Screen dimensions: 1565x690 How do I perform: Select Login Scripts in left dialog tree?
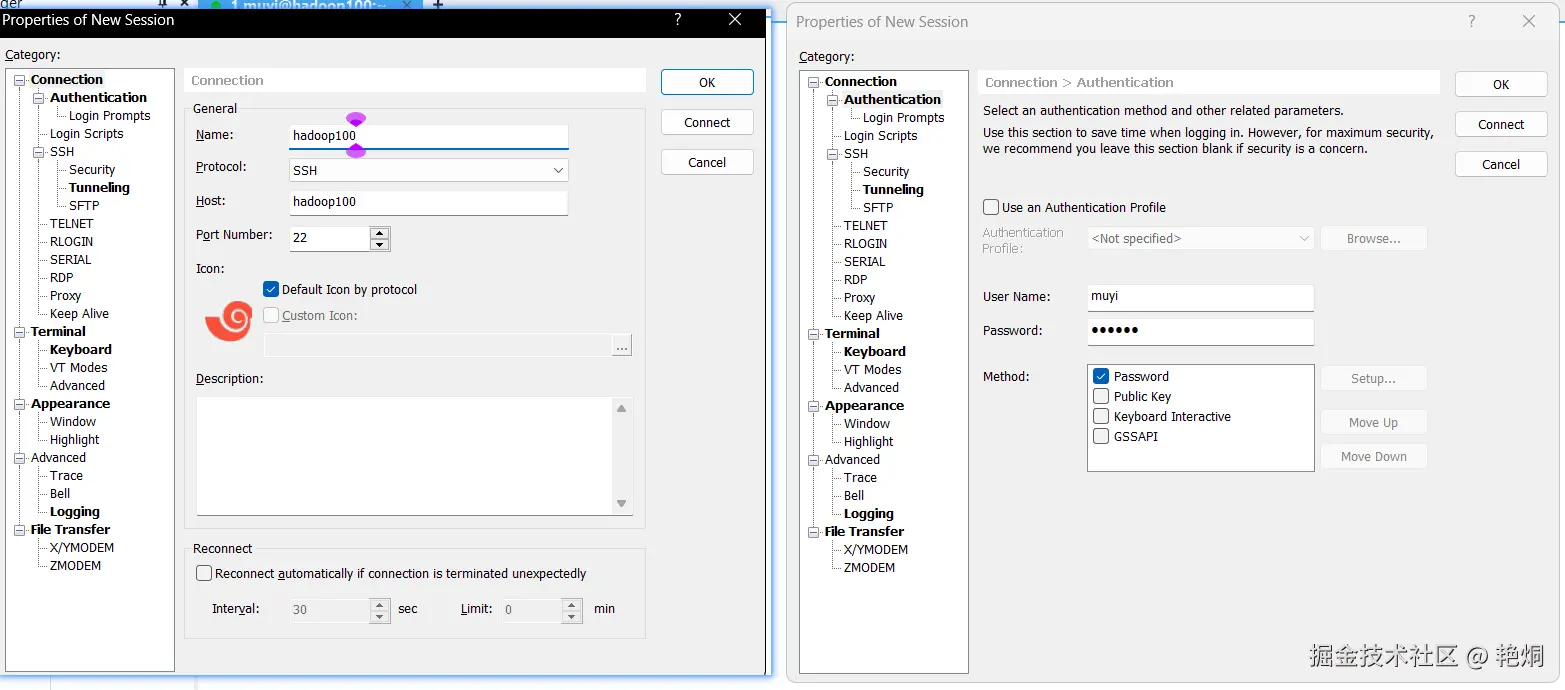(87, 134)
